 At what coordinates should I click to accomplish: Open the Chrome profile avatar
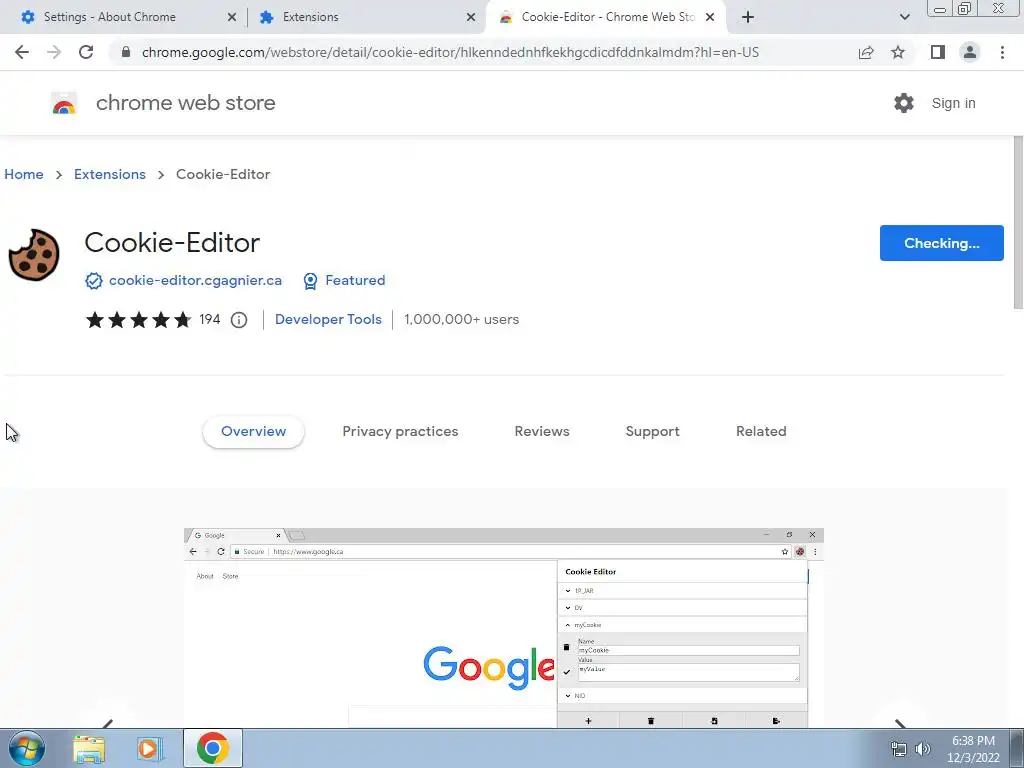(970, 52)
